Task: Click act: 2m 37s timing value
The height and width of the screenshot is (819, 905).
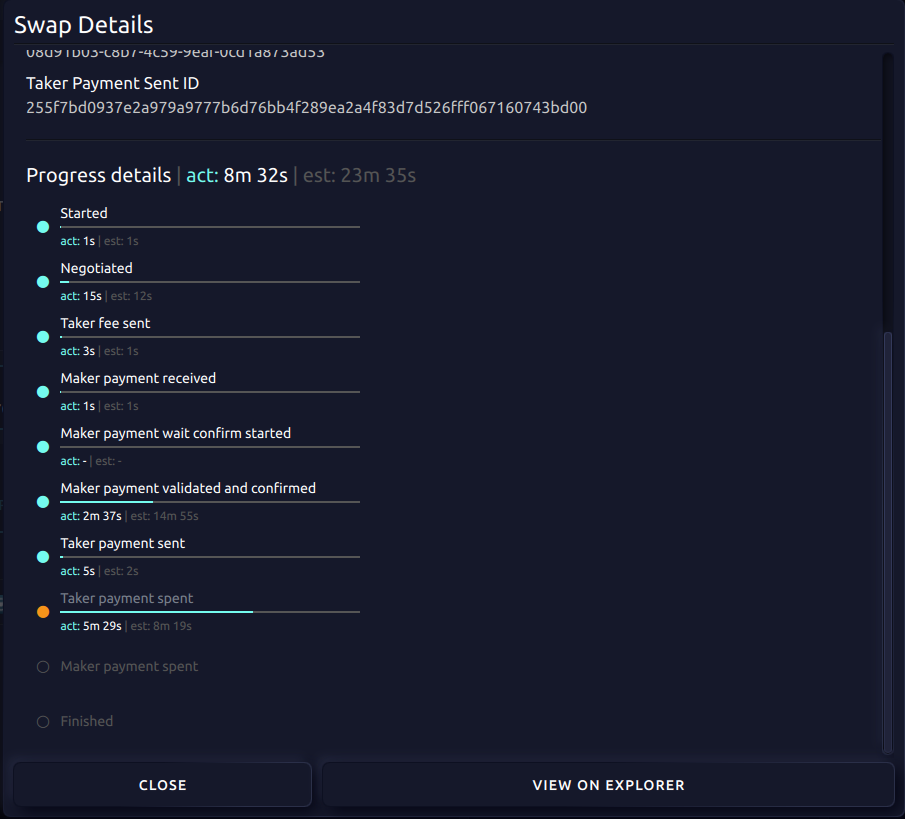Action: (91, 516)
